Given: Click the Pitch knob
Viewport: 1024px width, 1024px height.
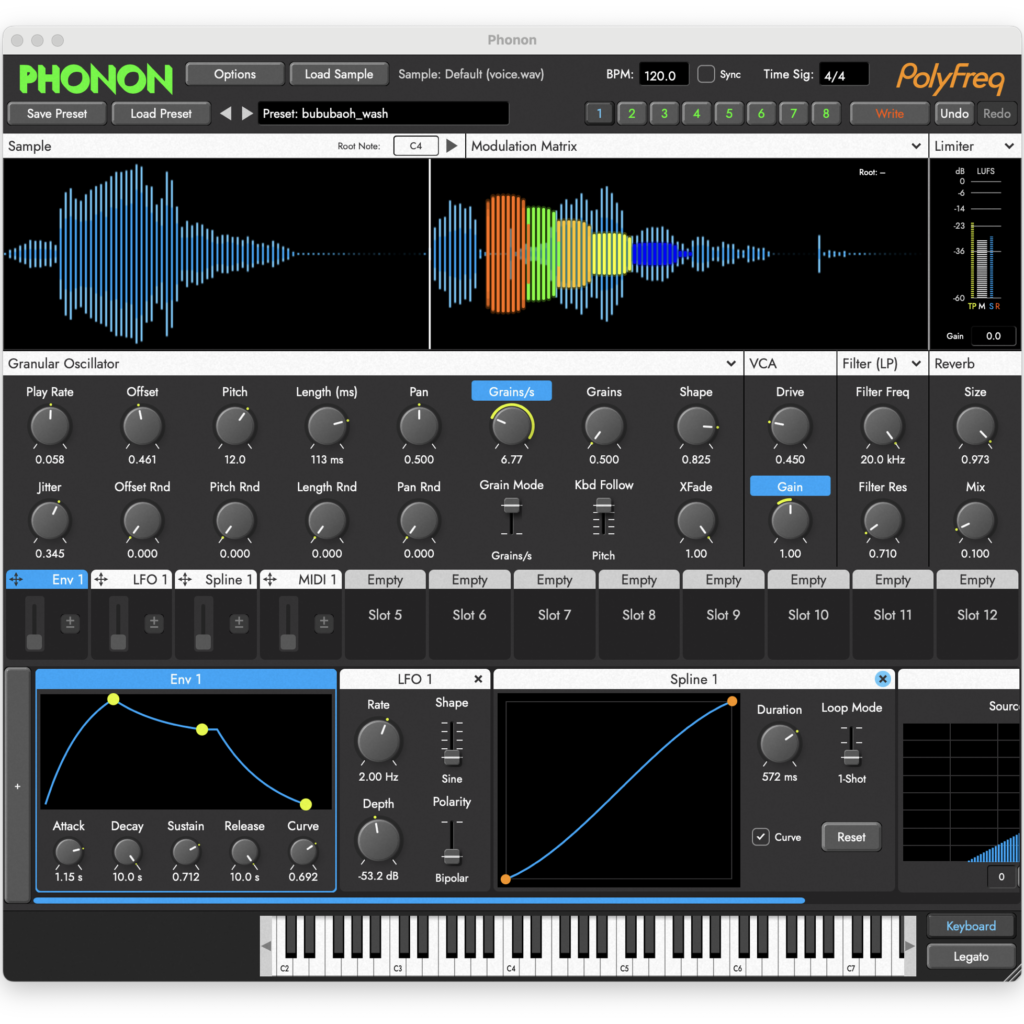Looking at the screenshot, I should tap(234, 426).
